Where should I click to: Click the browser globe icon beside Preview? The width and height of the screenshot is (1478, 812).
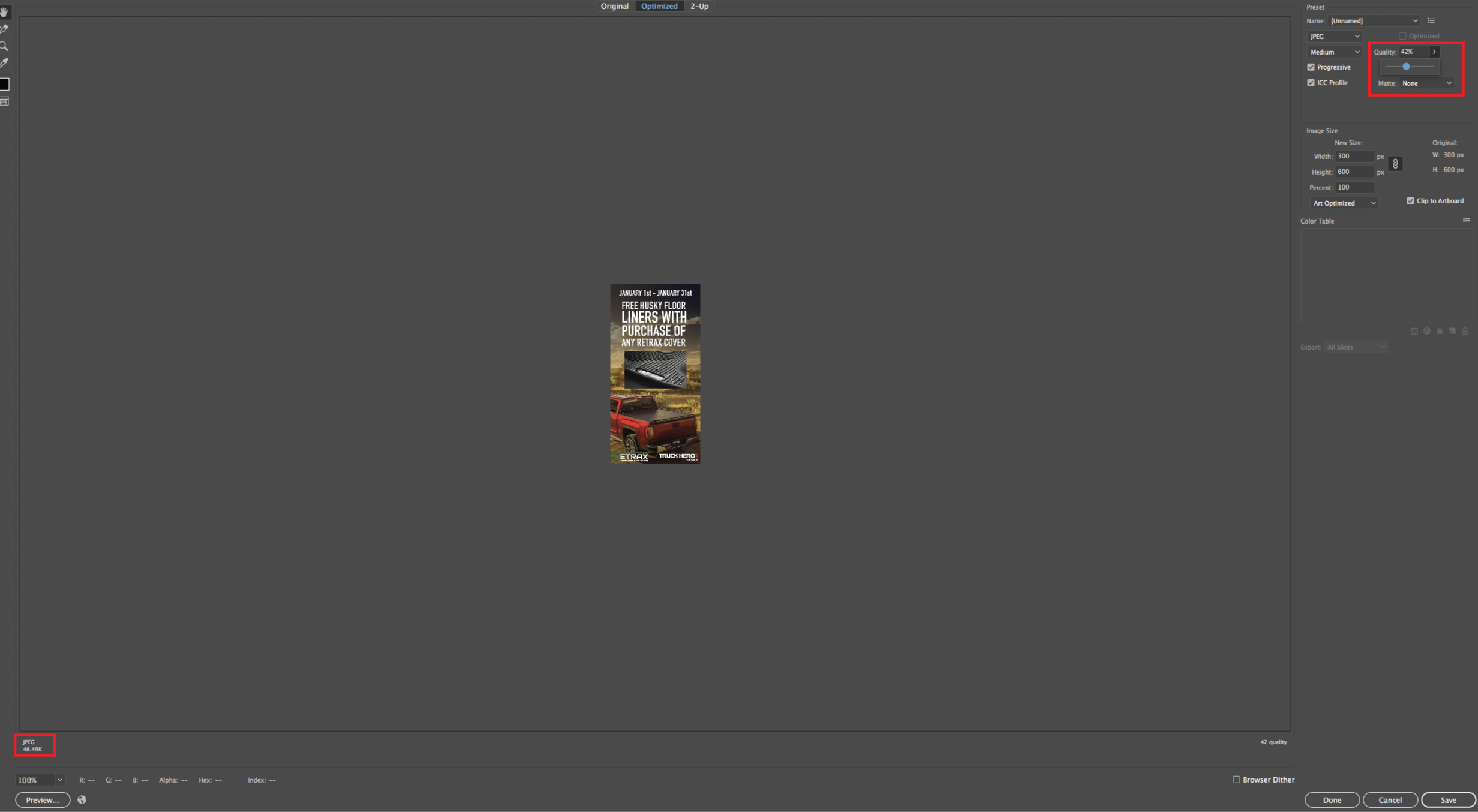(x=82, y=799)
